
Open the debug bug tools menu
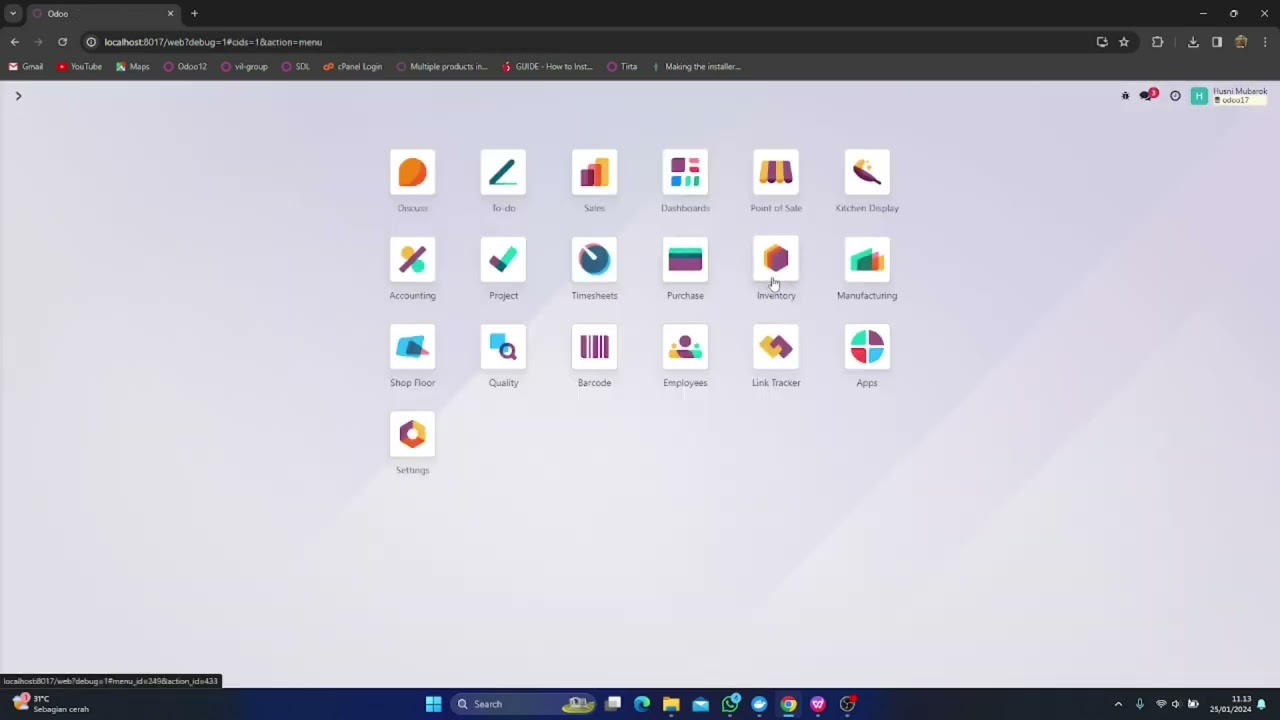[x=1125, y=96]
